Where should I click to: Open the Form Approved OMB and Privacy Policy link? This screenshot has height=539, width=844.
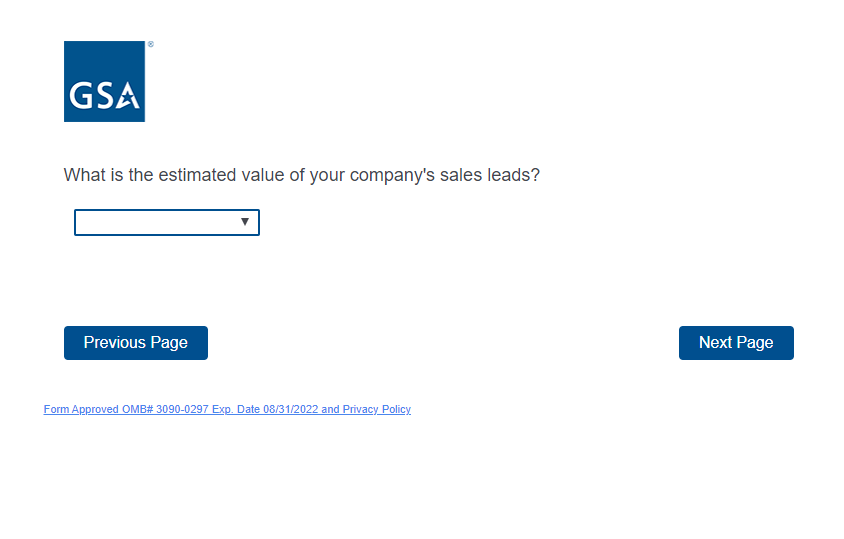(x=227, y=409)
